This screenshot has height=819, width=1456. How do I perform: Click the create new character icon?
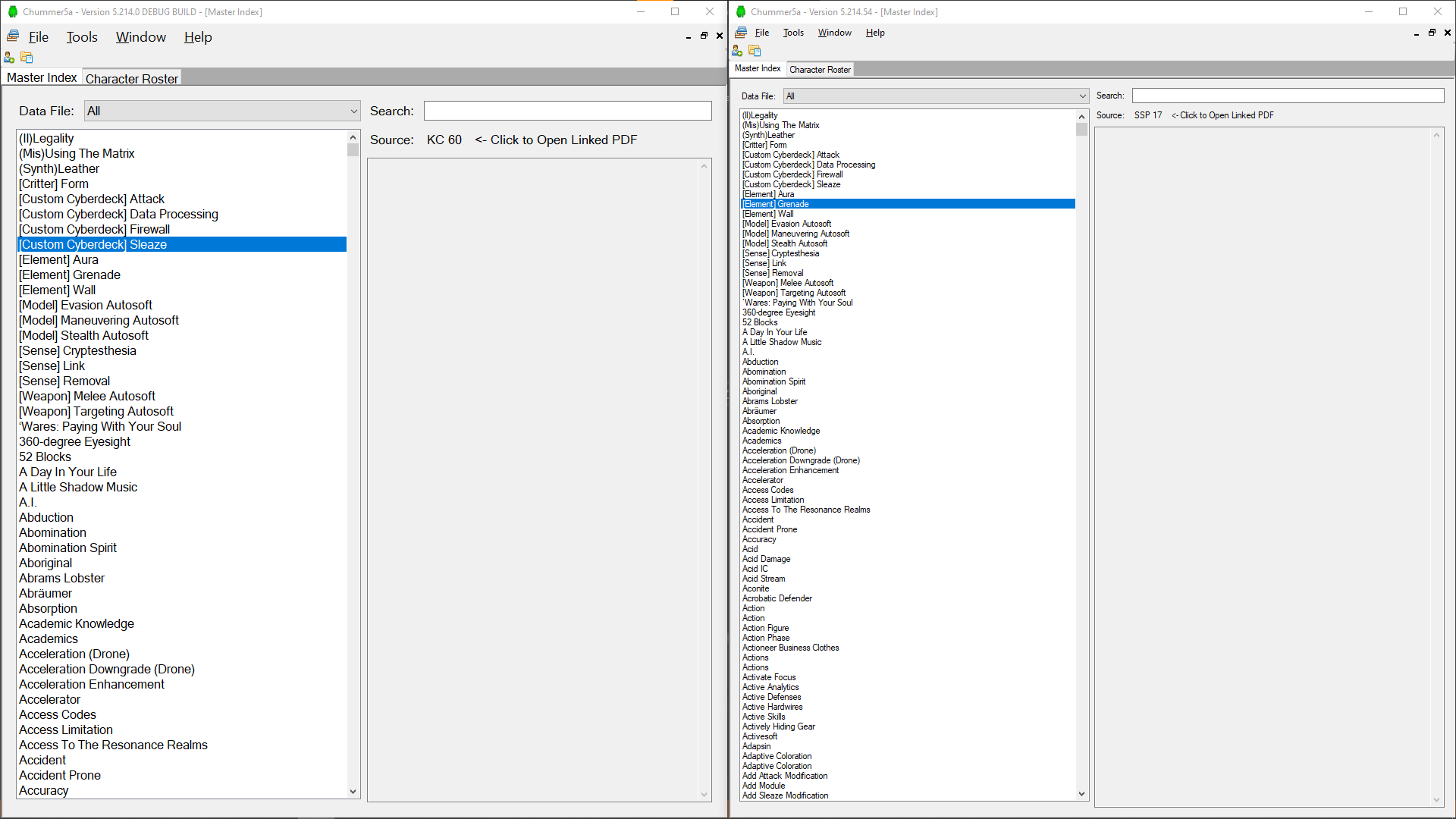coord(9,58)
